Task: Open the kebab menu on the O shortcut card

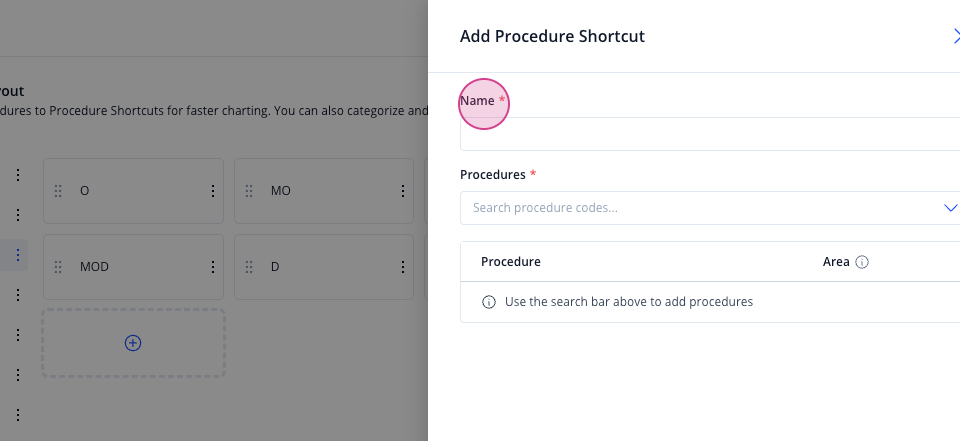Action: 212,191
